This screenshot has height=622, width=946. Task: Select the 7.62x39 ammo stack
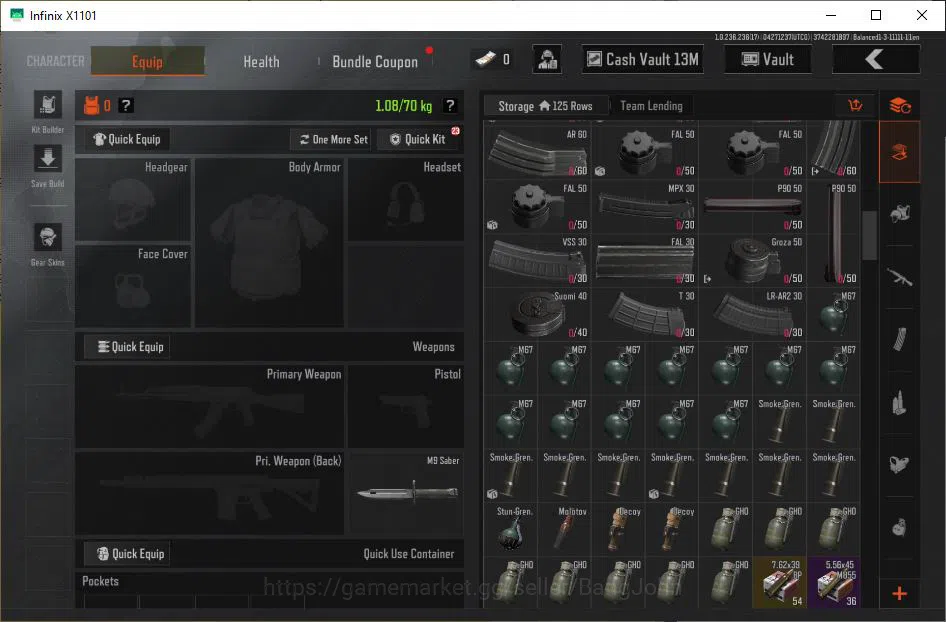click(779, 583)
